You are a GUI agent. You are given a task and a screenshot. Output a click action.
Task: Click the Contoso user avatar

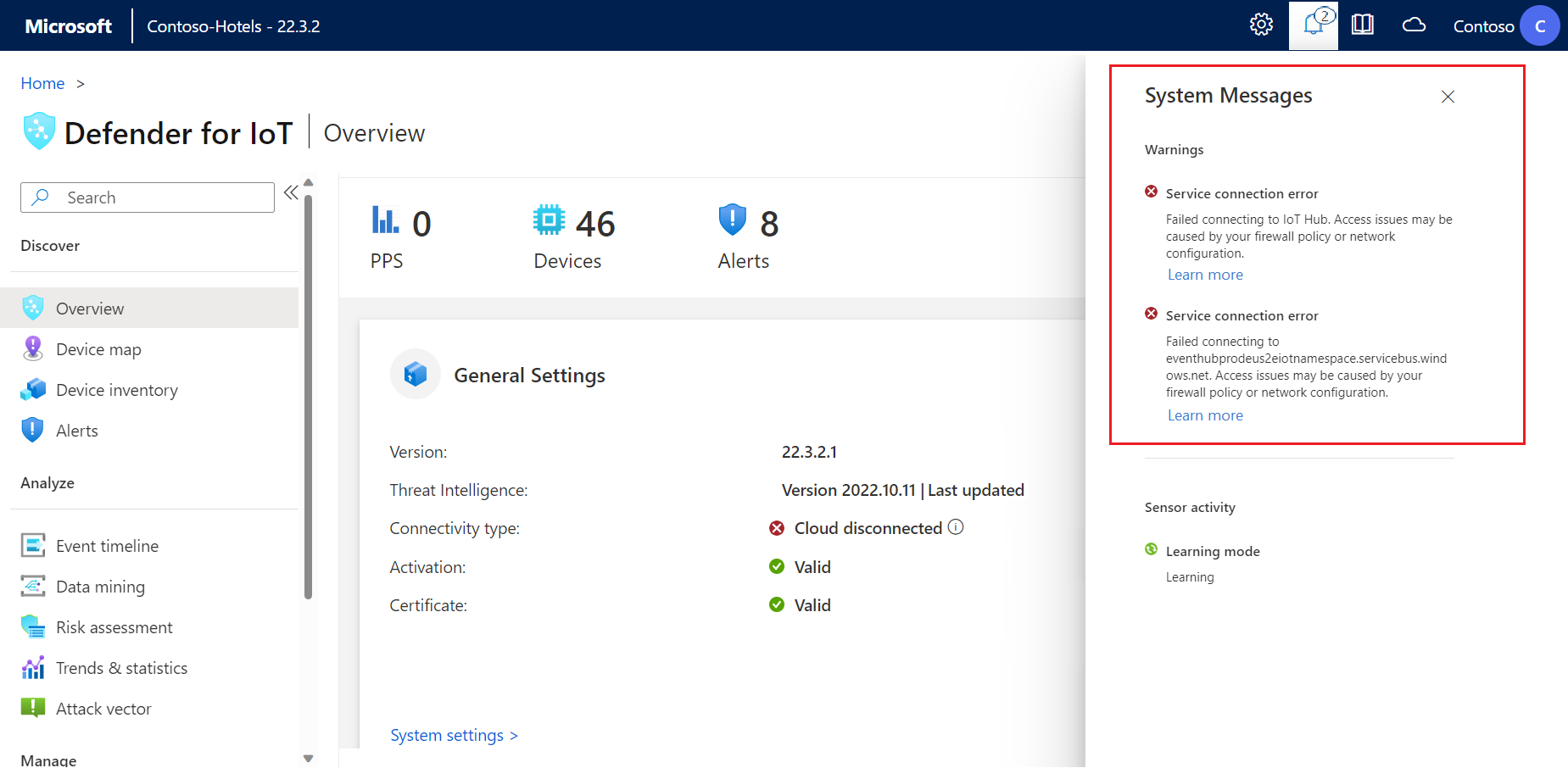(1539, 25)
